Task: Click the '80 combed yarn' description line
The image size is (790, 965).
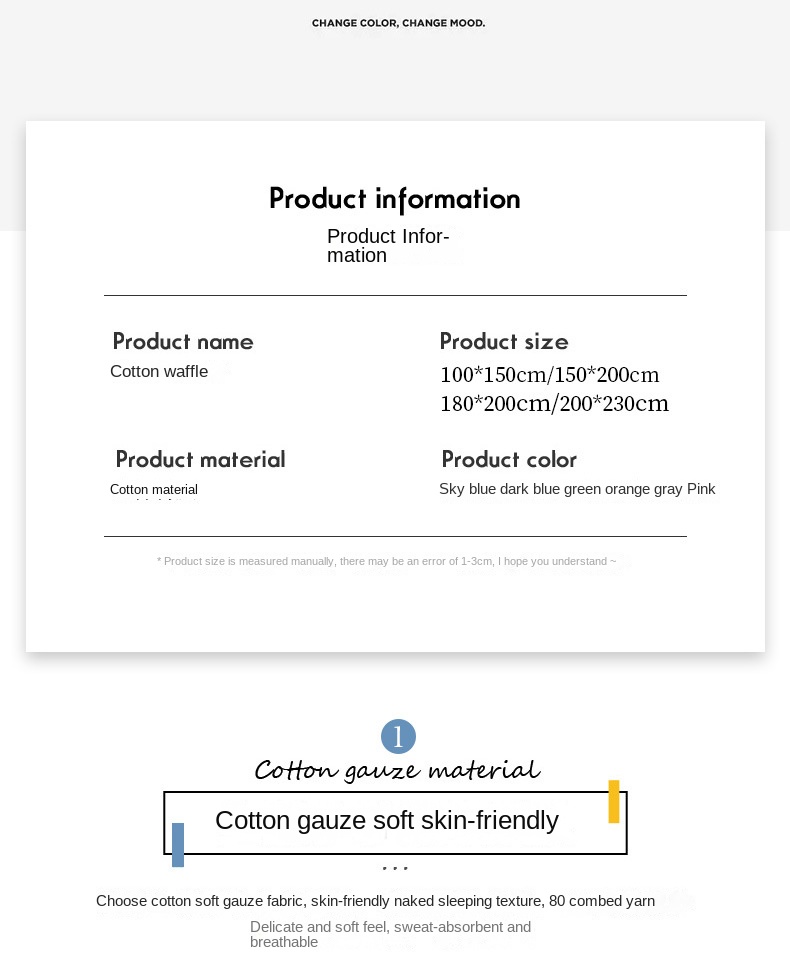Action: 375,901
